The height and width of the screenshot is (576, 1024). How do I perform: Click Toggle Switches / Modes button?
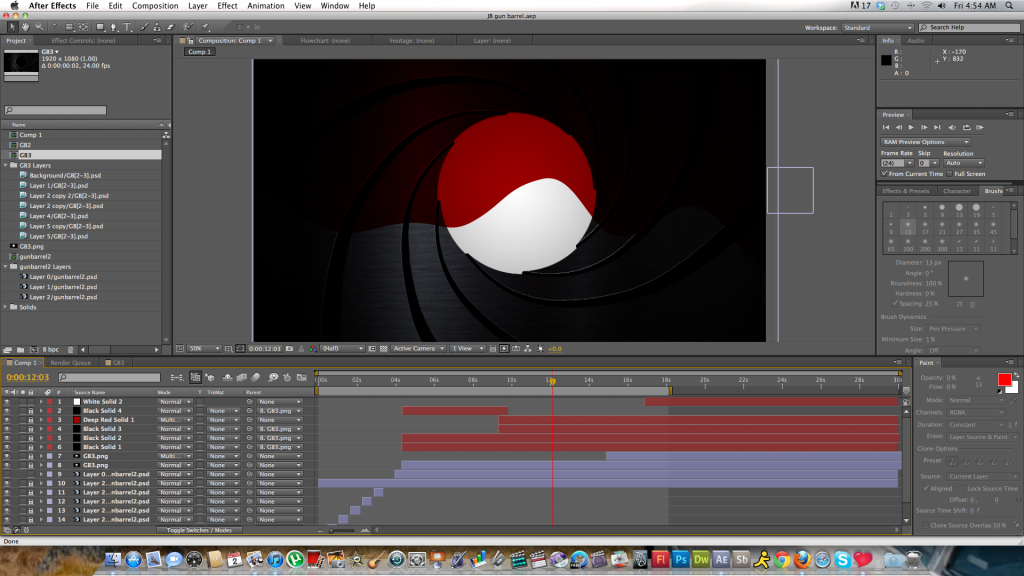tap(199, 530)
